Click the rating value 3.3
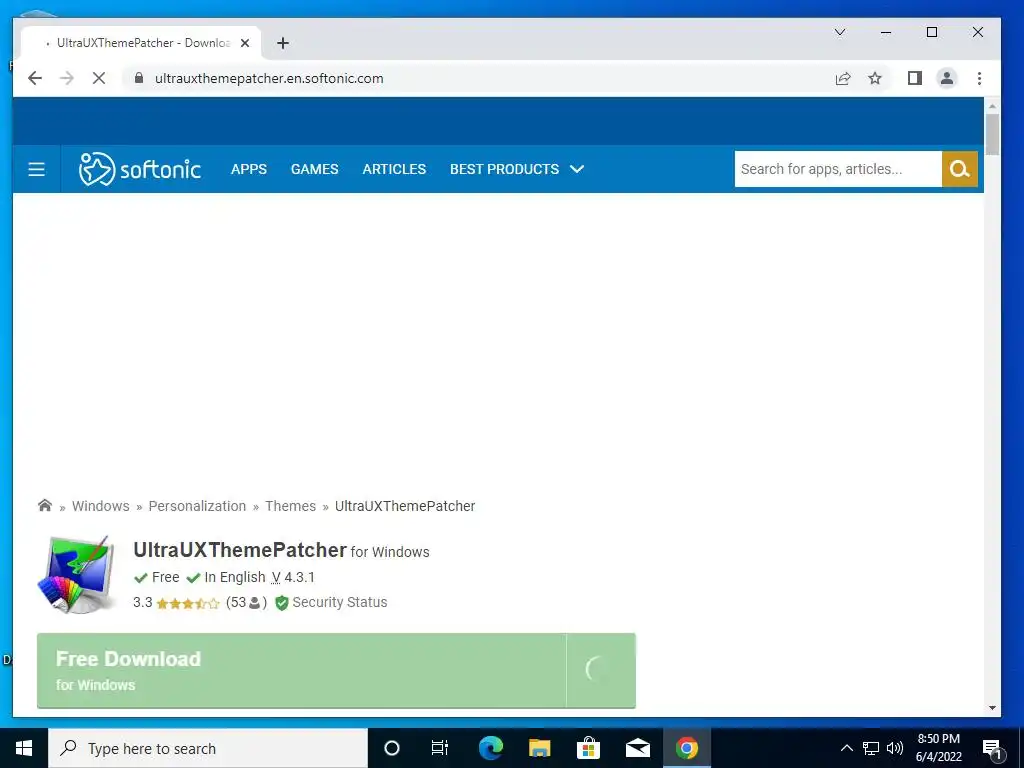Screen dimensions: 1024x768 142,602
